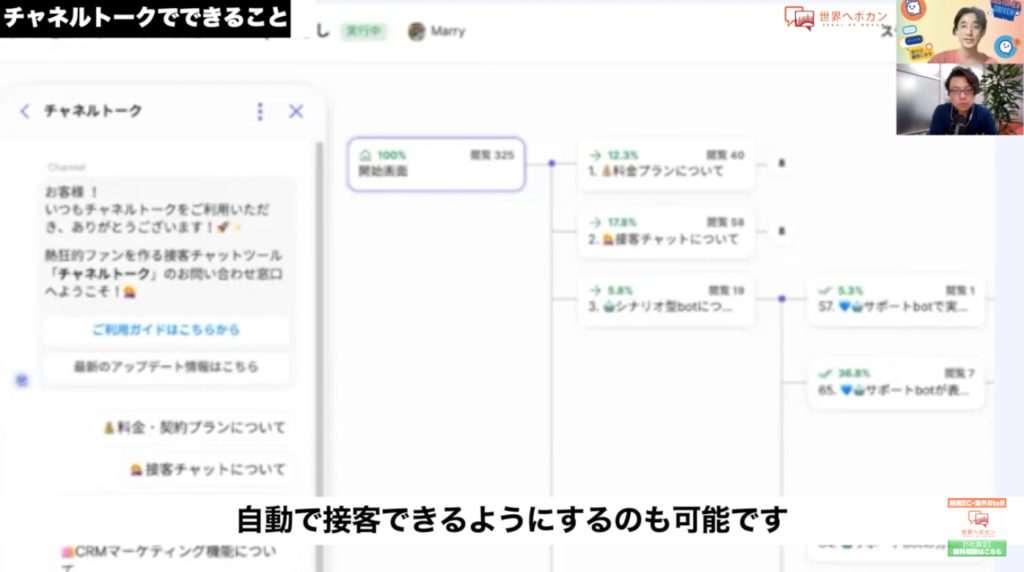The image size is (1024, 572).
Task: Select the 開始画面 node
Action: coord(436,164)
